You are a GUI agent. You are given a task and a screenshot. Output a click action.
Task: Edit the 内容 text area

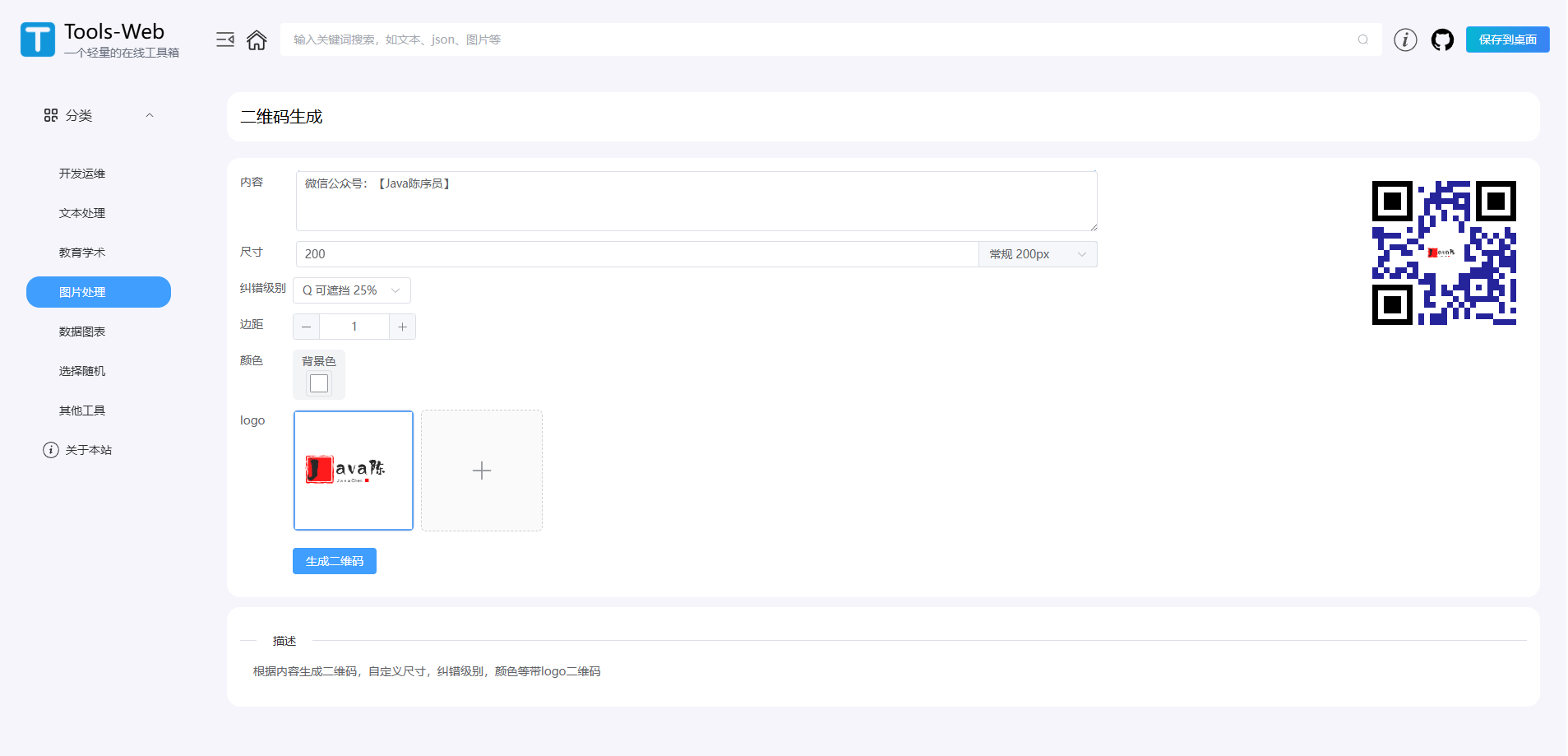tap(696, 201)
